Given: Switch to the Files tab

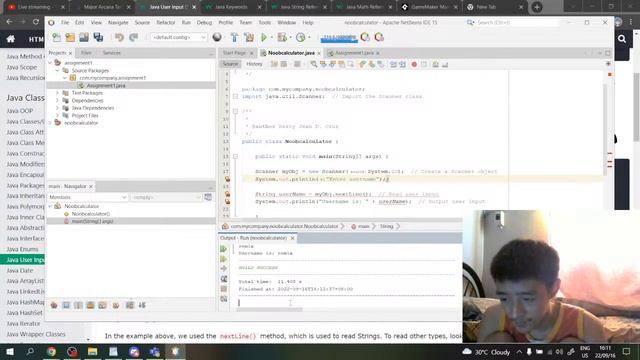Looking at the screenshot, I should (x=86, y=53).
